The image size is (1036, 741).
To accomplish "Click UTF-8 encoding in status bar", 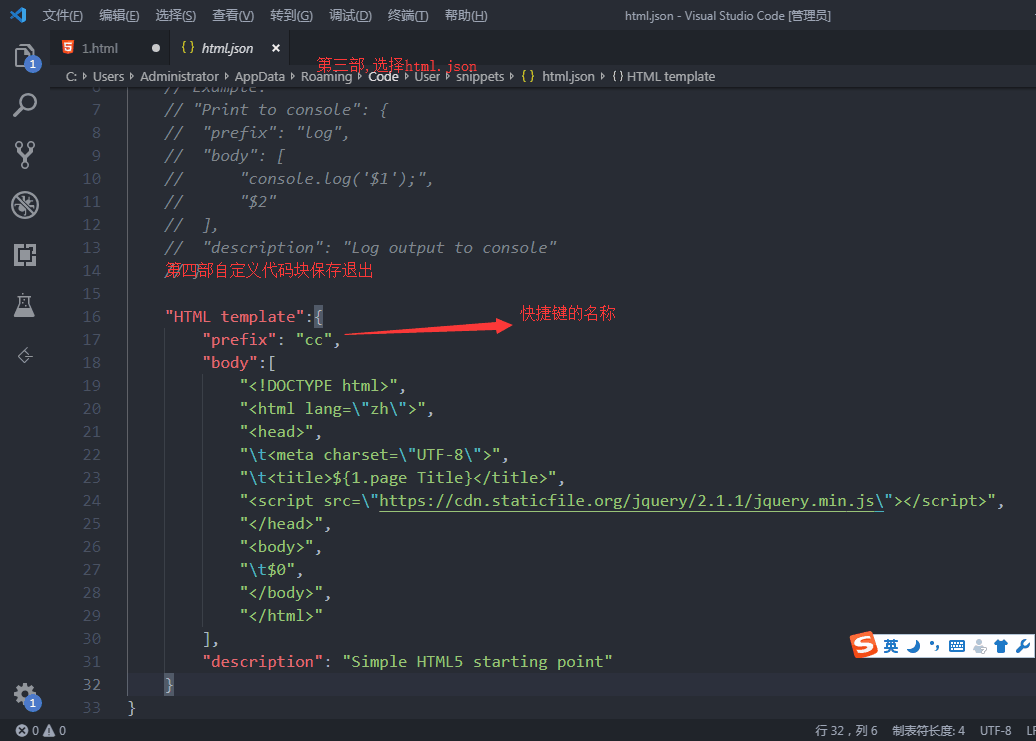I will click(995, 730).
